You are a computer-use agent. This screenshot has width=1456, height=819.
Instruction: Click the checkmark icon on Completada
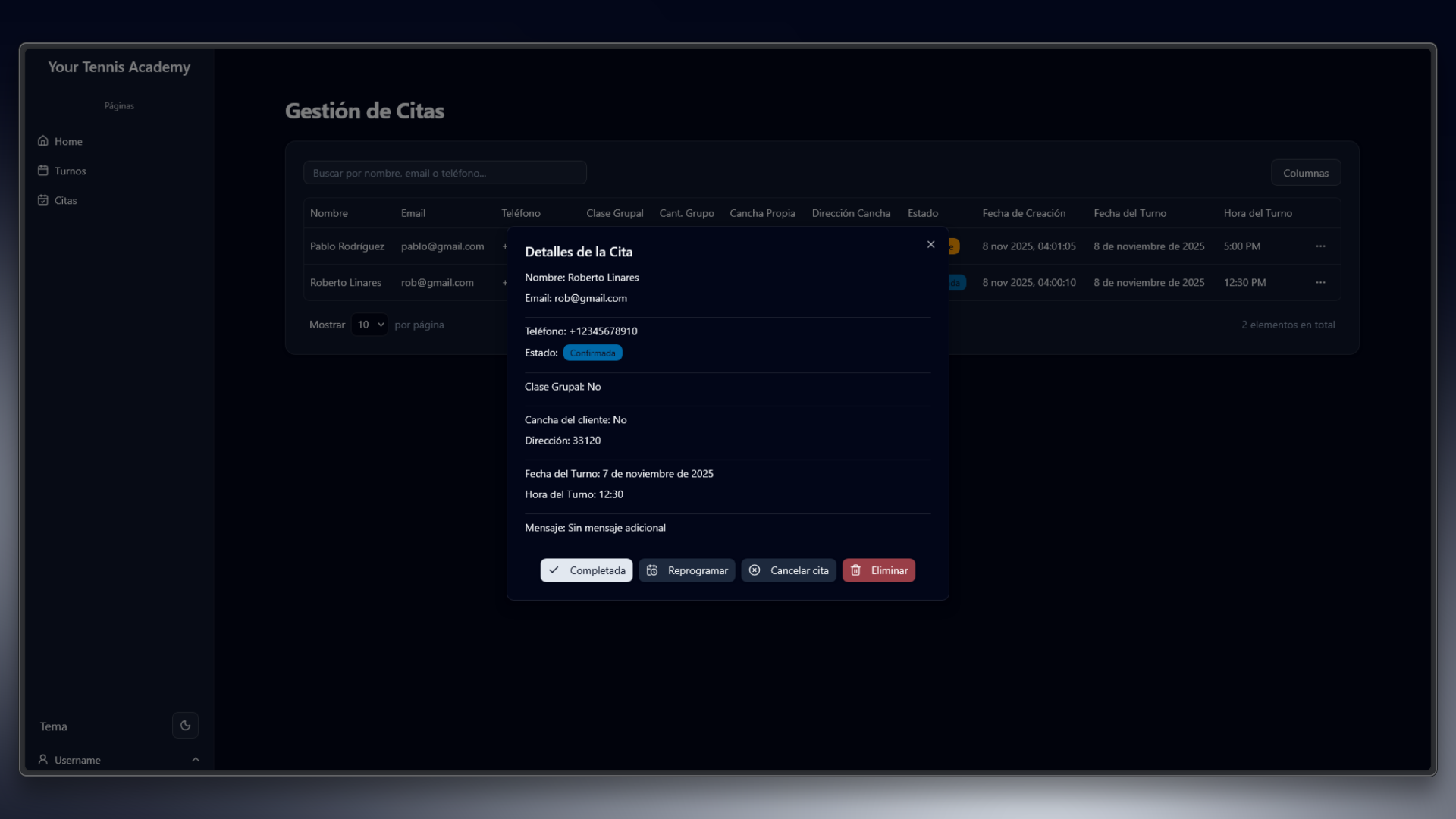pos(554,570)
